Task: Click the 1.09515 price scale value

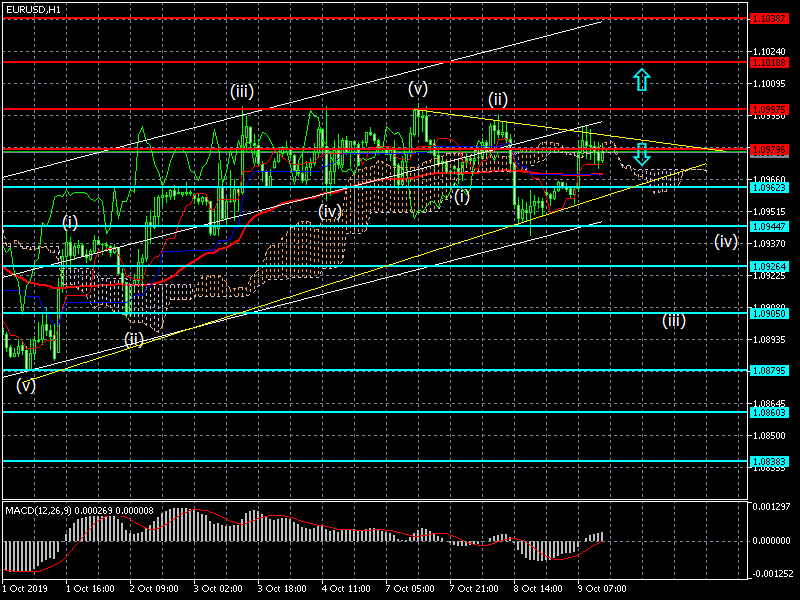Action: (769, 211)
